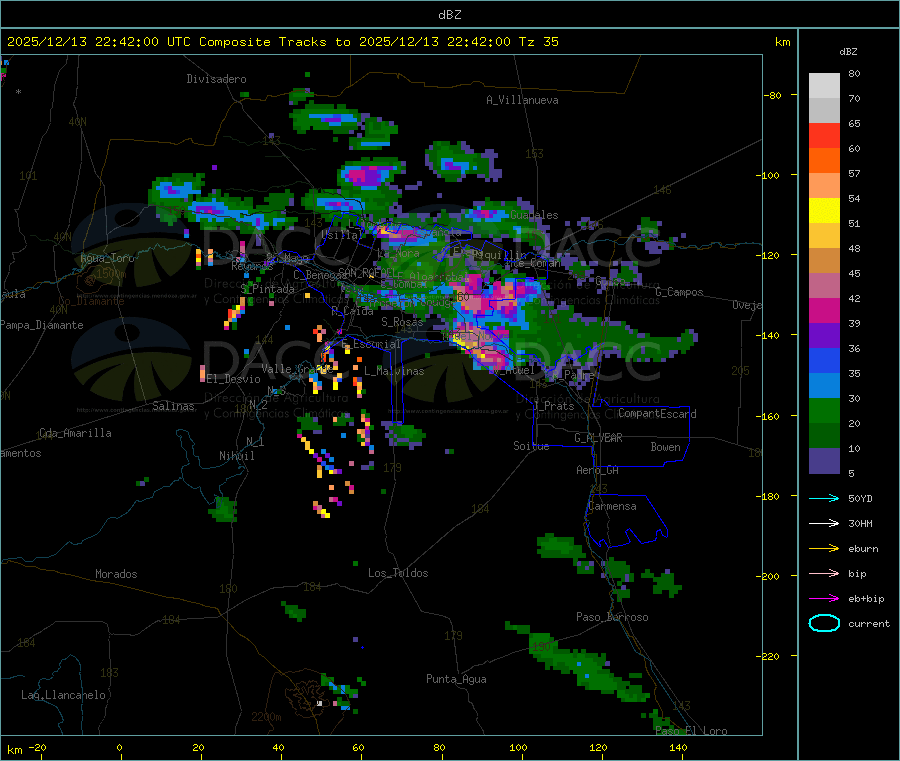Viewport: 900px width, 761px height.
Task: Click the Nihuil map label
Action: pos(236,456)
